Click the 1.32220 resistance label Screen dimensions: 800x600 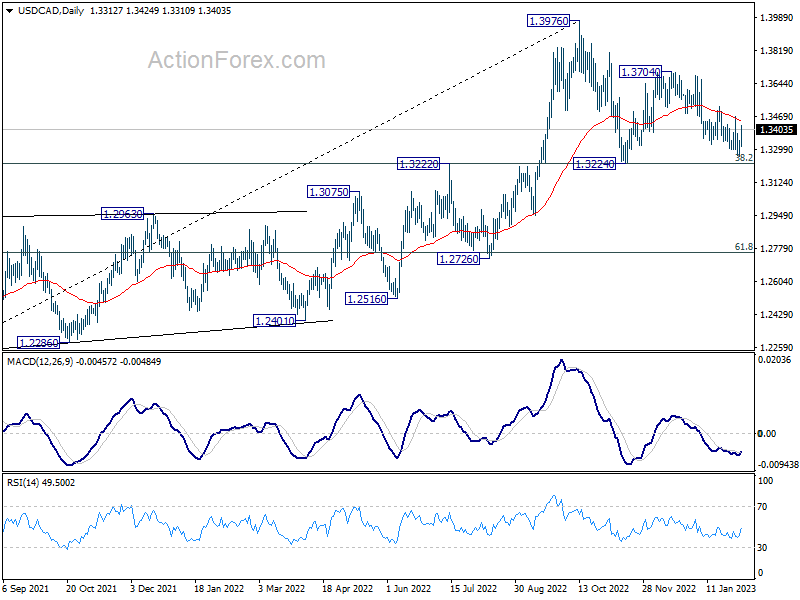point(418,164)
